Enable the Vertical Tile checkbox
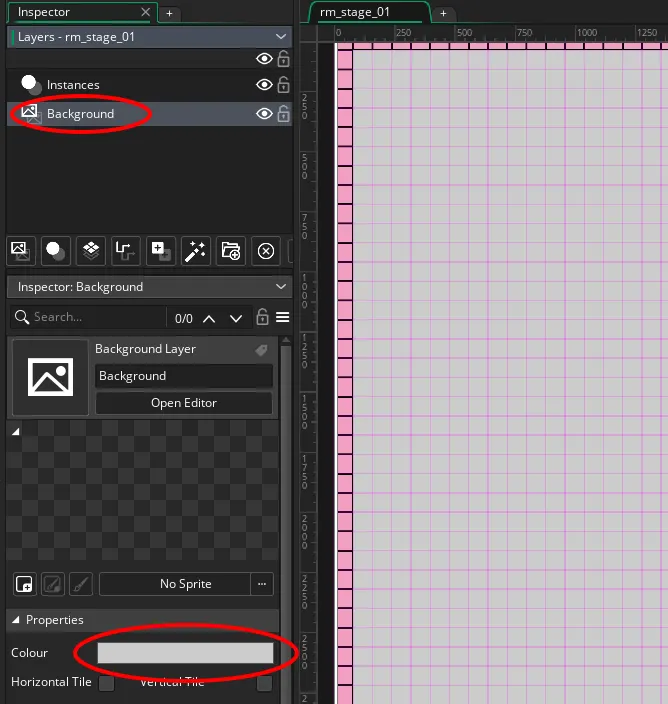Image resolution: width=668 pixels, height=704 pixels. (x=264, y=683)
